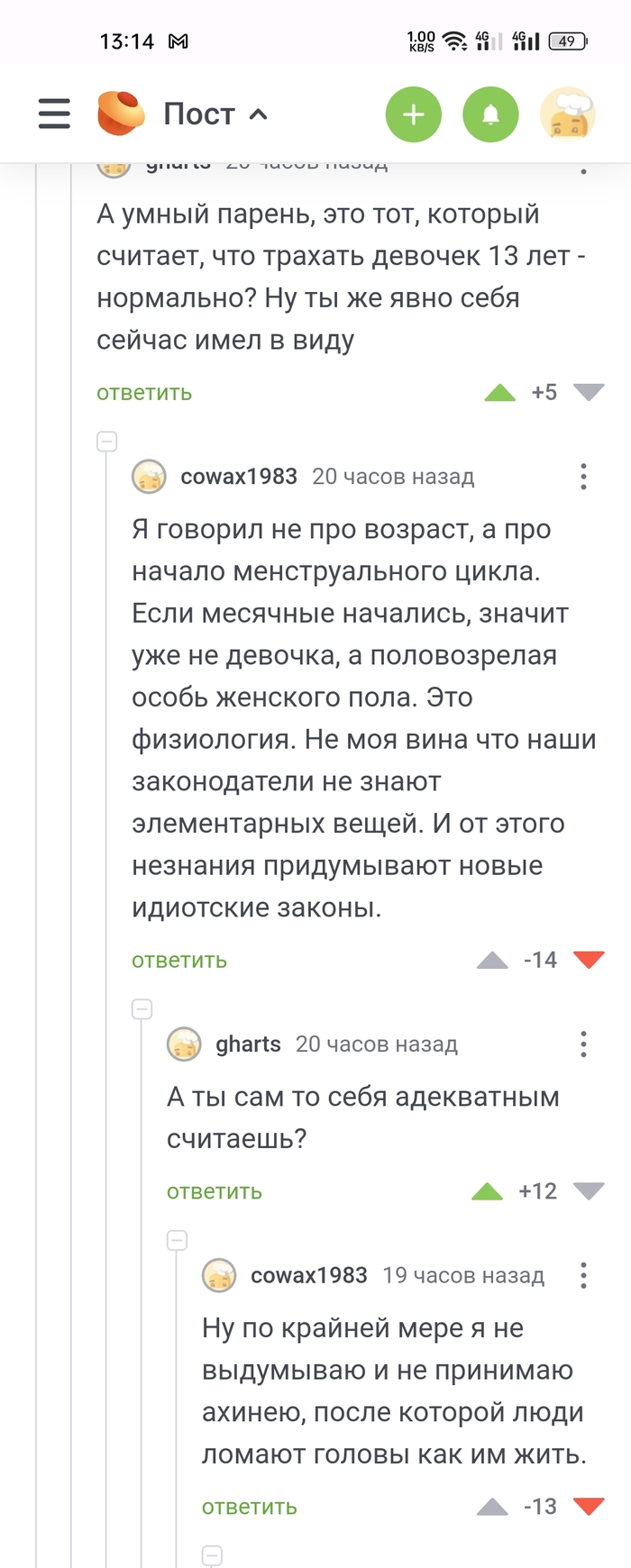Tap the downvote arrow beside -13
631x1568 pixels.
589,1507
